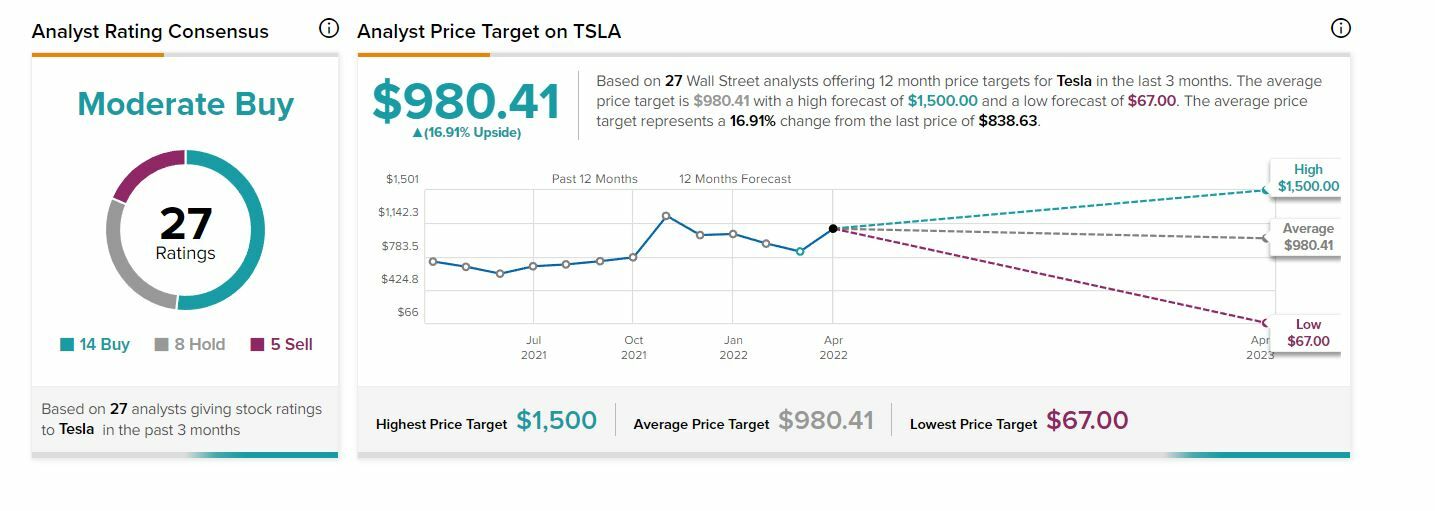This screenshot has height=511, width=1435.
Task: Click the black April 2022 chart data point
Action: [x=833, y=229]
